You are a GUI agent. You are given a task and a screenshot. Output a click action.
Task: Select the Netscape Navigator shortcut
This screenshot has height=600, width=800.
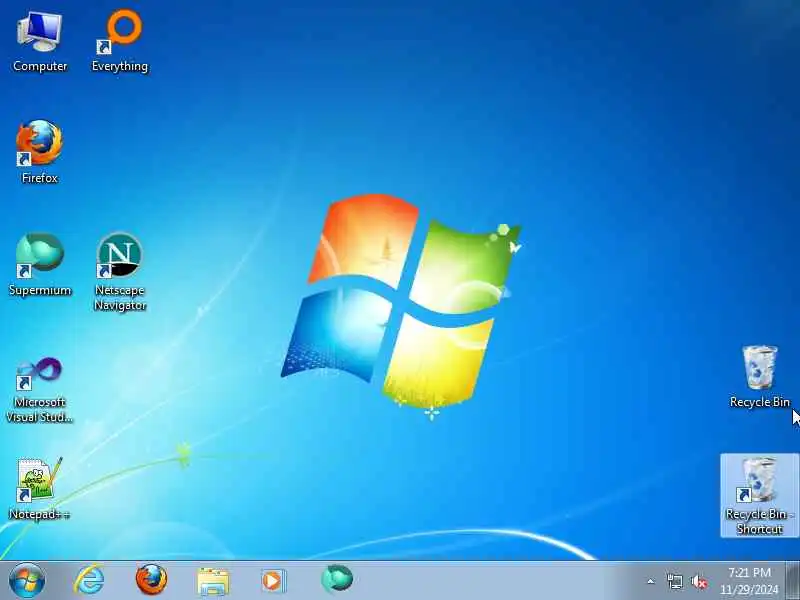pyautogui.click(x=120, y=271)
